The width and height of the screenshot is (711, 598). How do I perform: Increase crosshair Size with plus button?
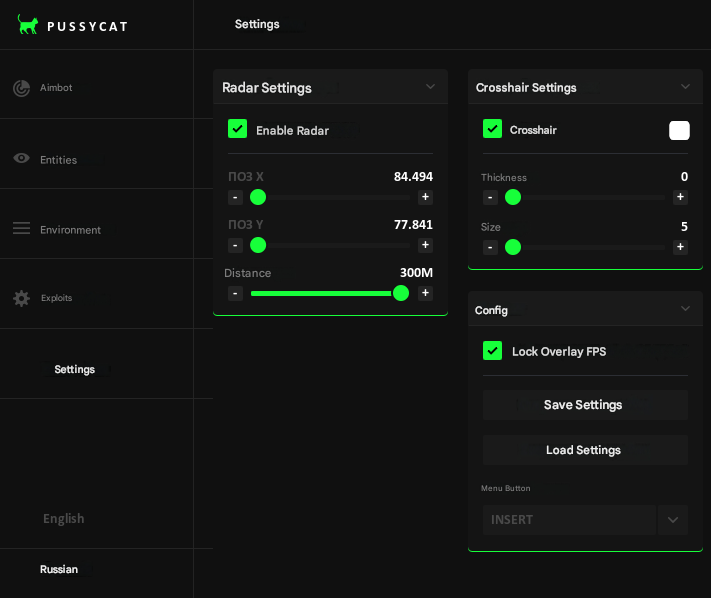(x=680, y=247)
